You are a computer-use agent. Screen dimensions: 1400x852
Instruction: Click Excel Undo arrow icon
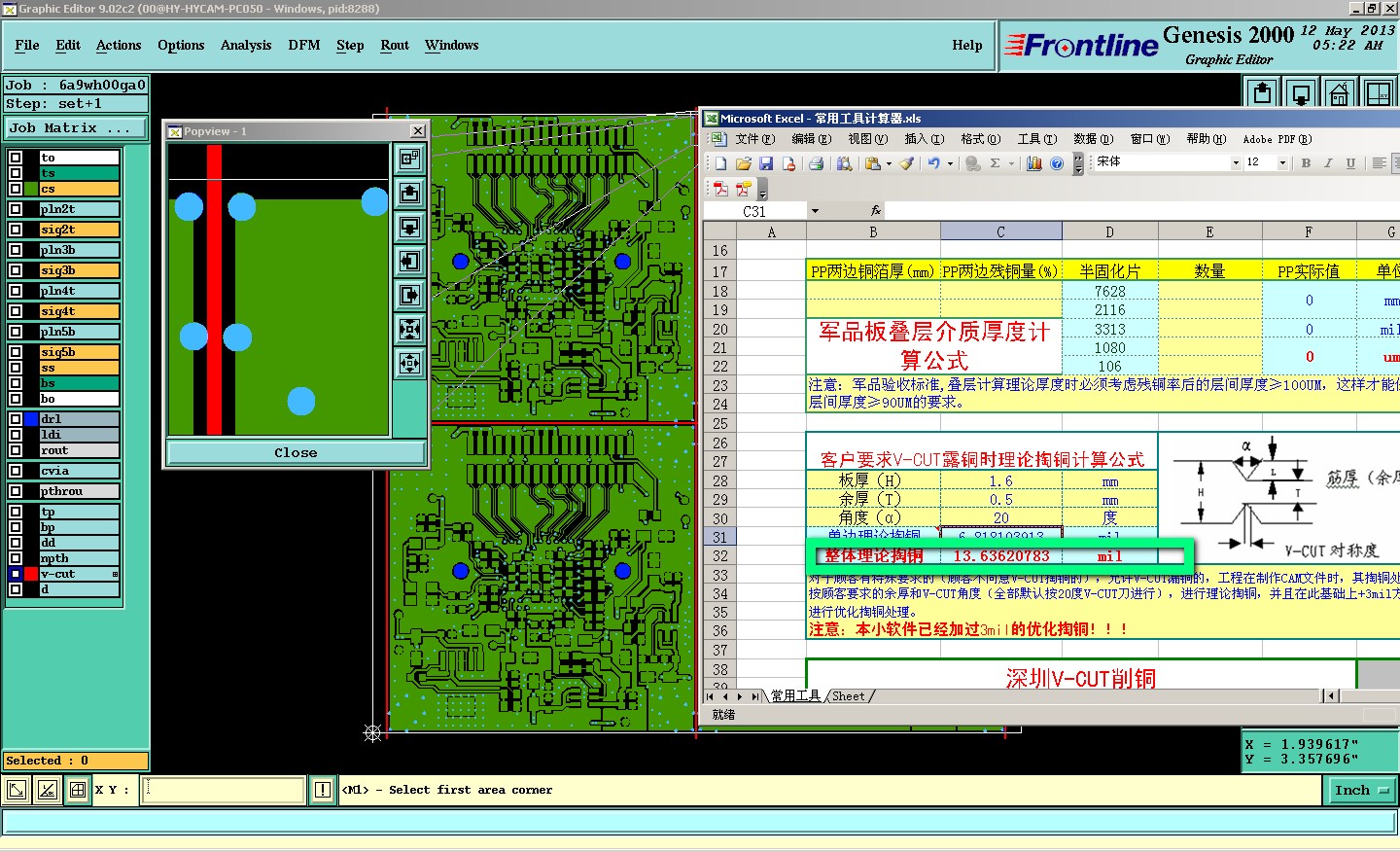click(933, 163)
